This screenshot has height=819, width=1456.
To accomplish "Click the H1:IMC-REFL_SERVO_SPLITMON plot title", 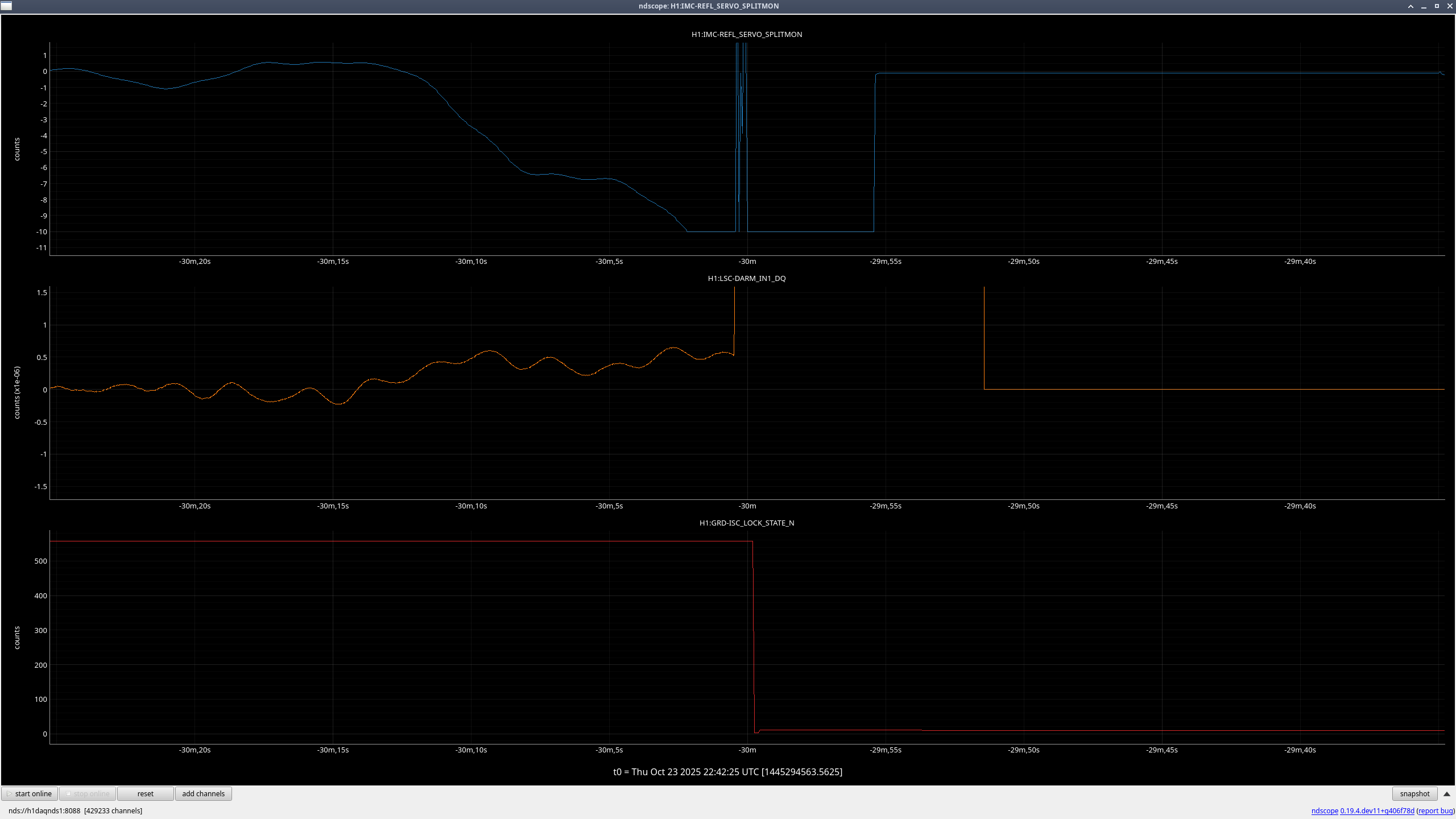I will click(x=746, y=34).
